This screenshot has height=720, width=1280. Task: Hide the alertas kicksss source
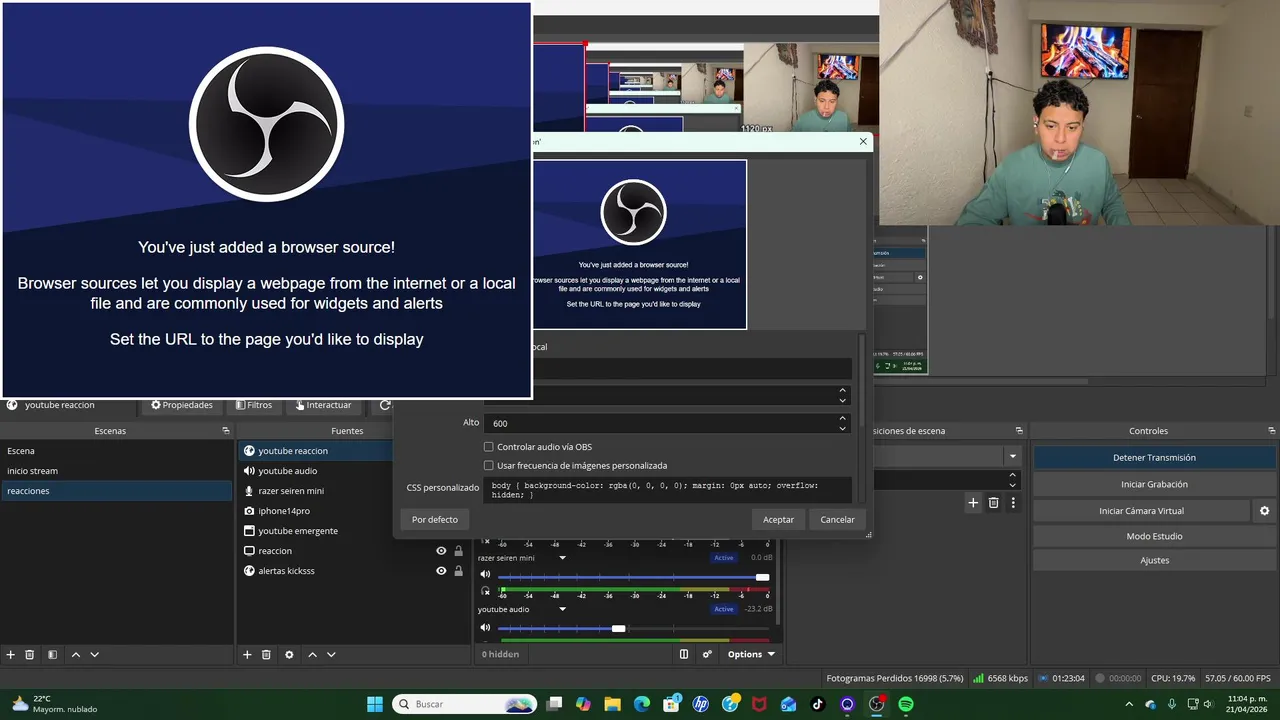tap(441, 571)
